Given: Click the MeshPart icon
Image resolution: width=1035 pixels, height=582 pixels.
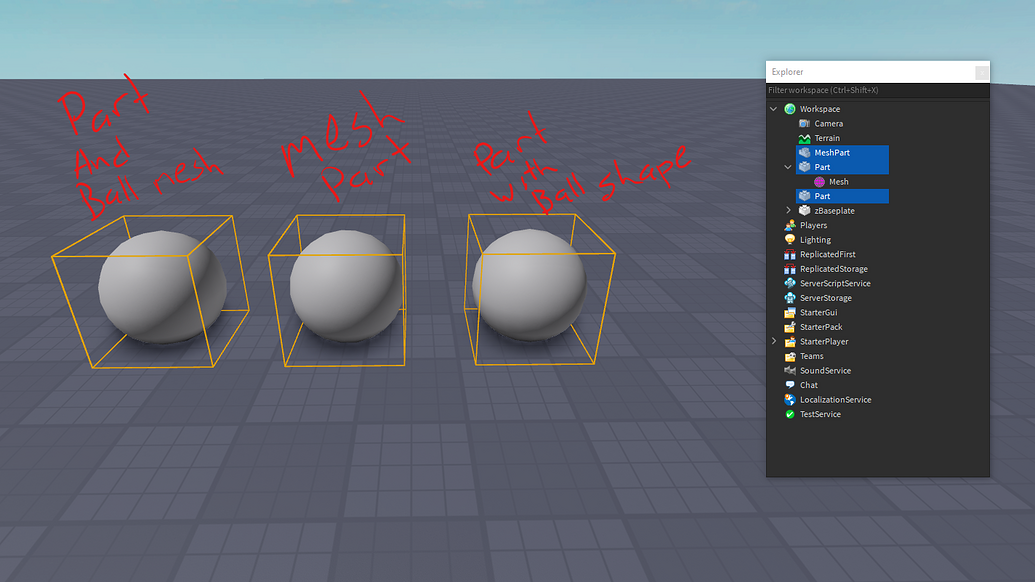Looking at the screenshot, I should pyautogui.click(x=805, y=152).
